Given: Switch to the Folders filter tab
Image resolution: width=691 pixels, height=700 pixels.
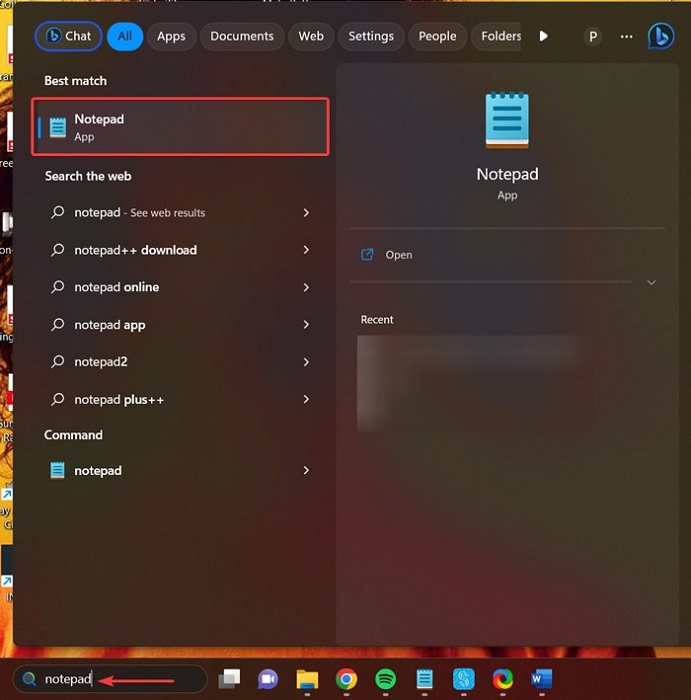Looking at the screenshot, I should coord(496,36).
